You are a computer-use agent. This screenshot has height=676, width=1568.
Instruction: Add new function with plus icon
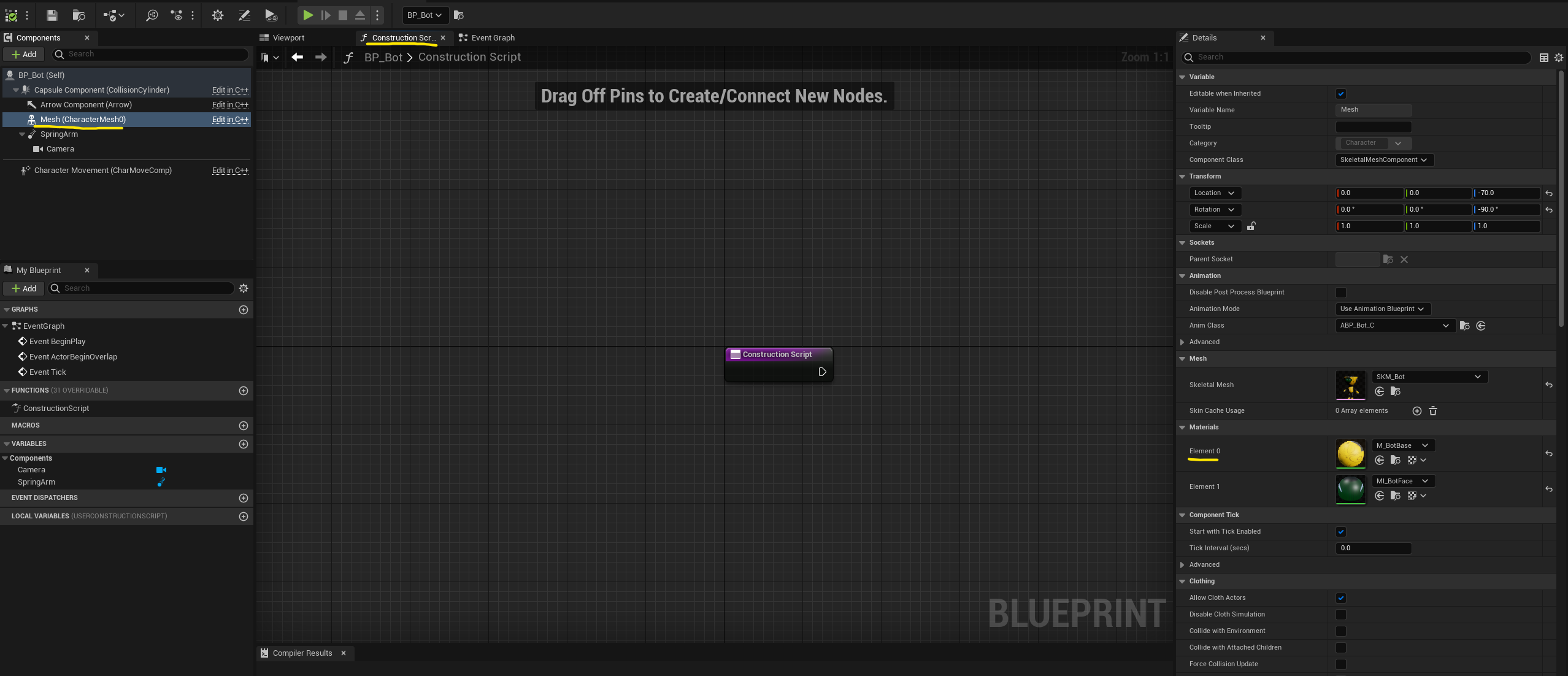pyautogui.click(x=244, y=391)
